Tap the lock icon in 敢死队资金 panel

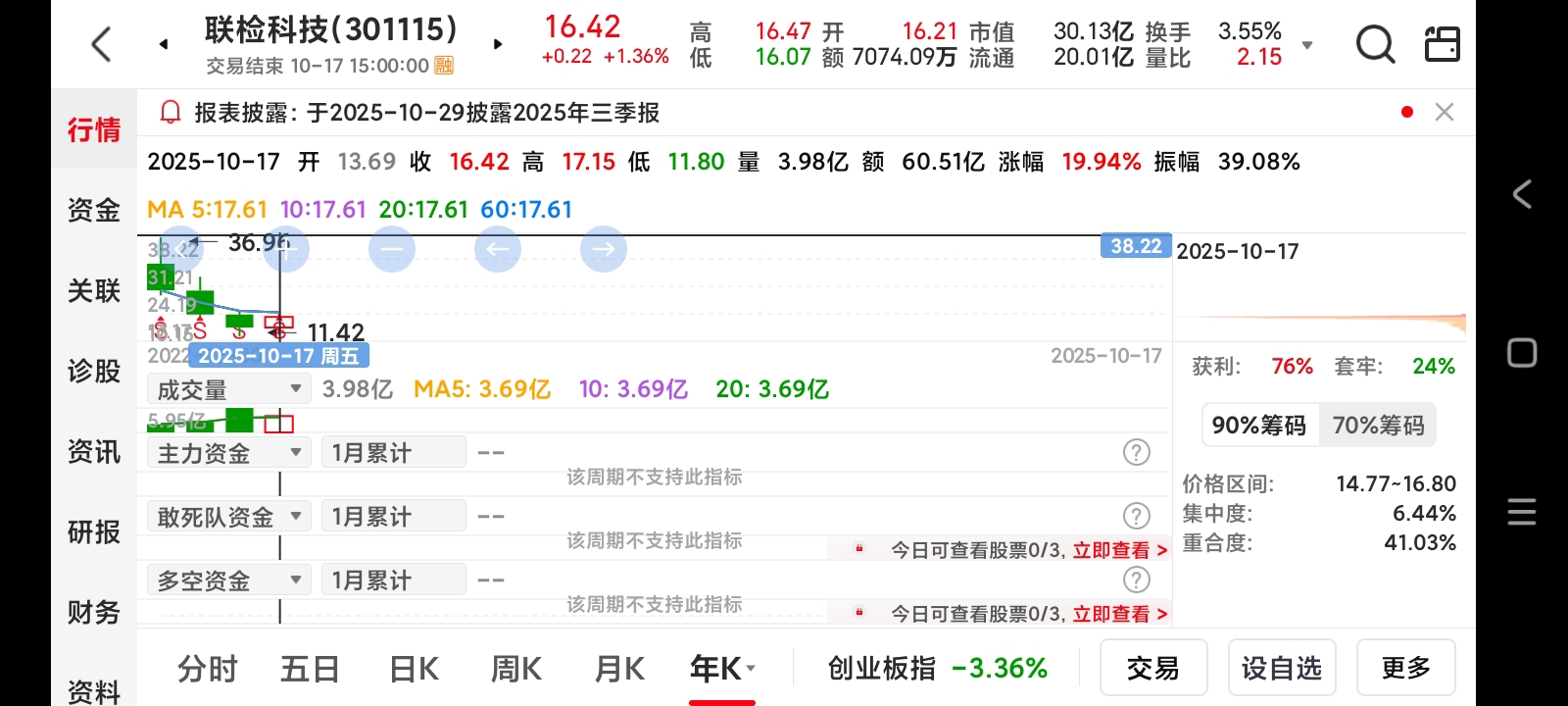point(859,549)
